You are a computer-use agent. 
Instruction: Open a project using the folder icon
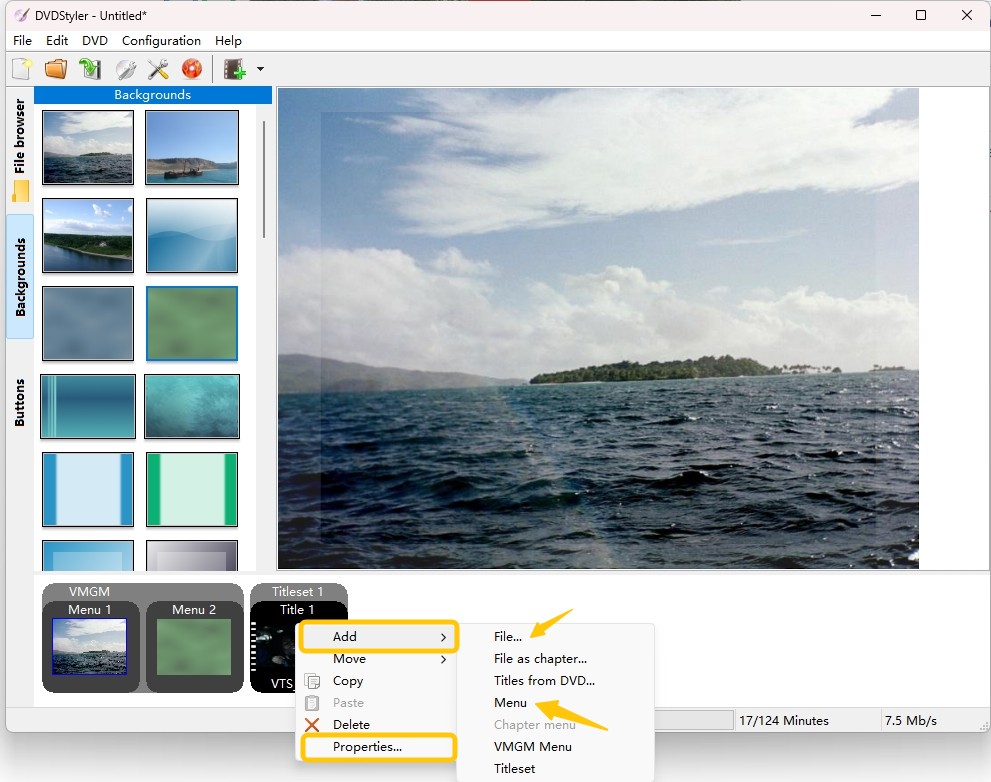[56, 68]
